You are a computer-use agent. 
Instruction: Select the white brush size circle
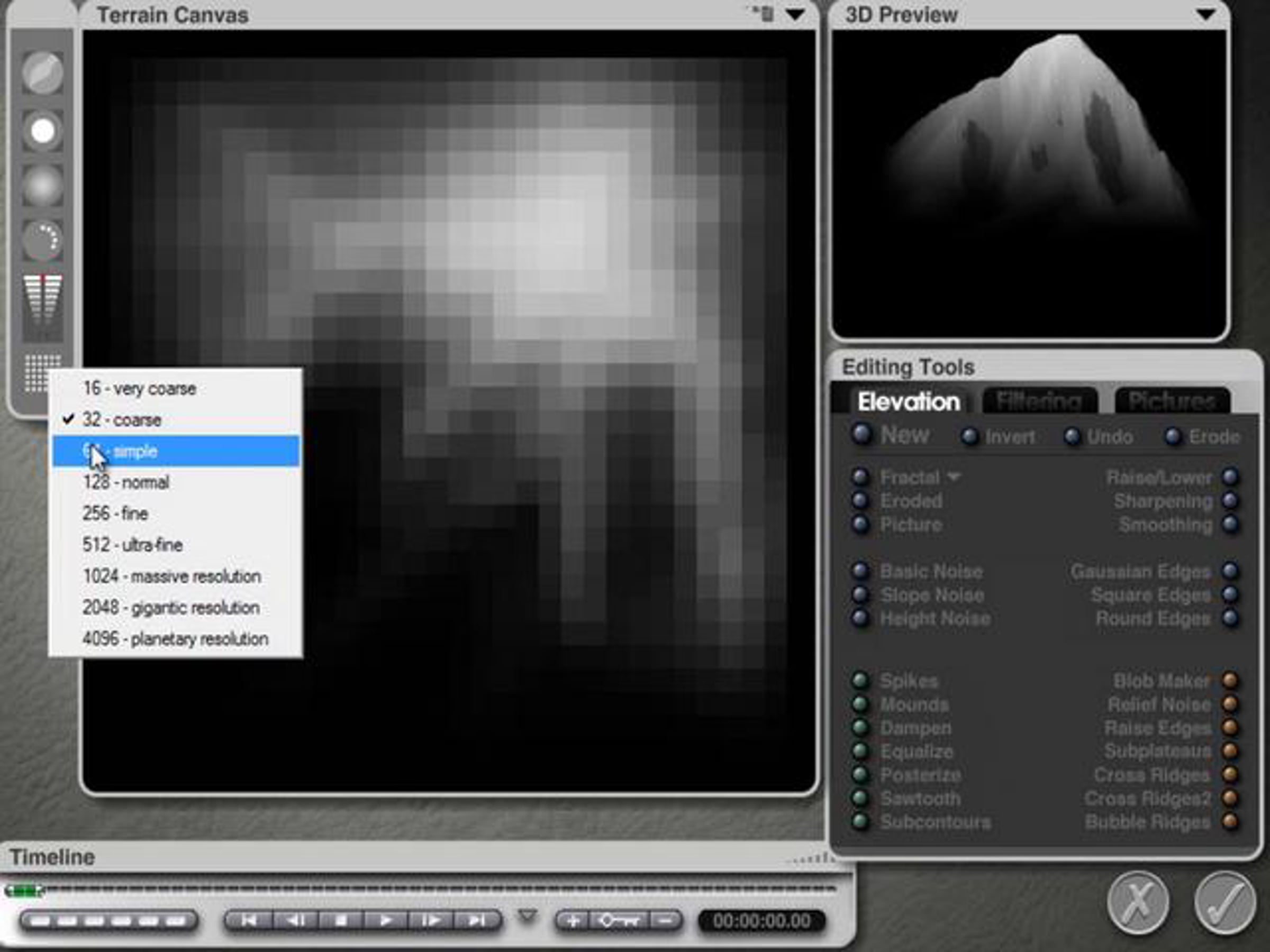tap(42, 131)
